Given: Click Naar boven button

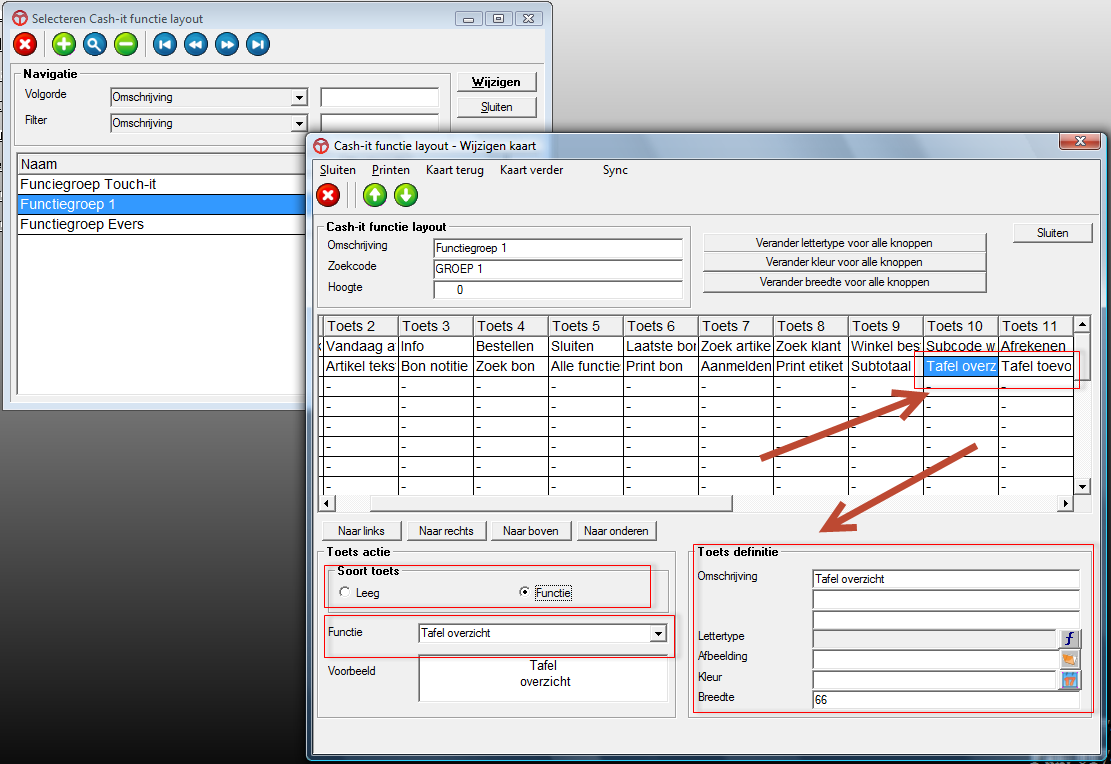Looking at the screenshot, I should (531, 531).
